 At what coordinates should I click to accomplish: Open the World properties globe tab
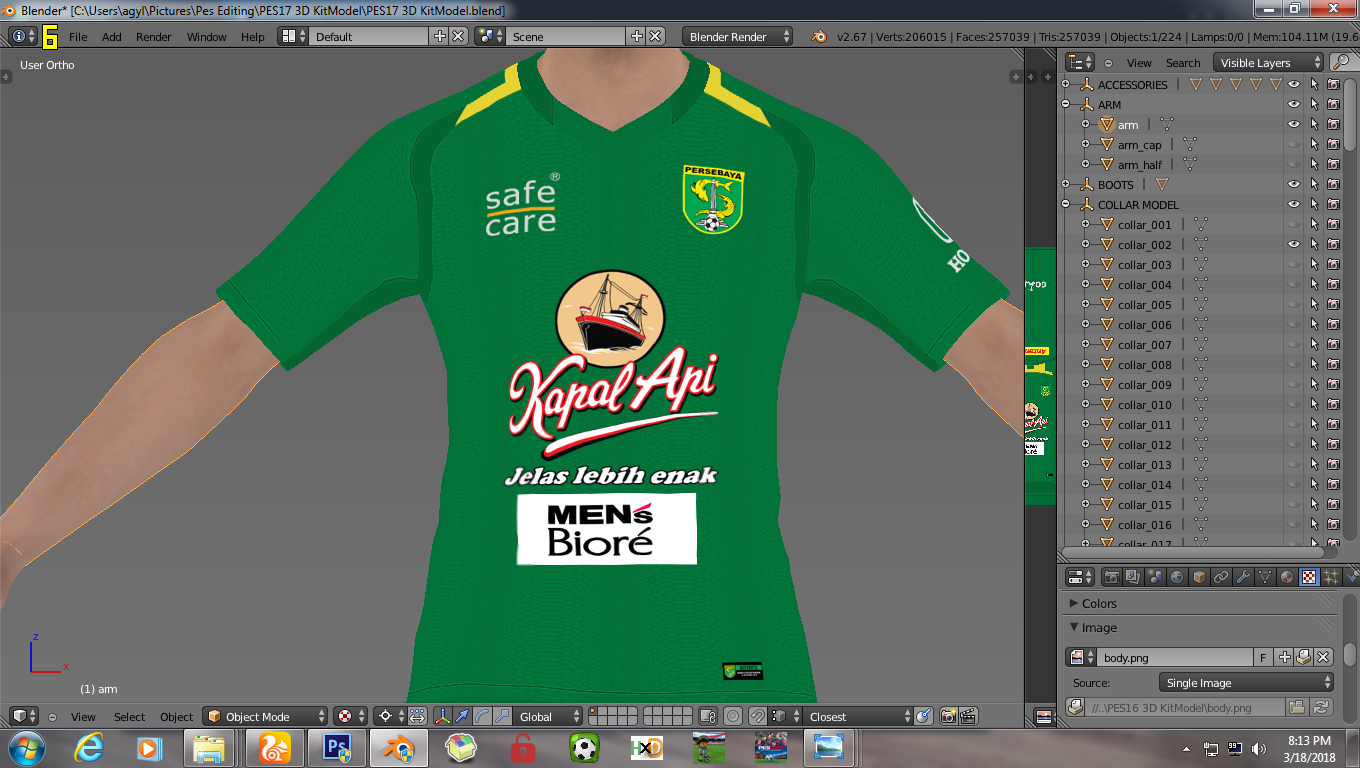[x=1177, y=577]
